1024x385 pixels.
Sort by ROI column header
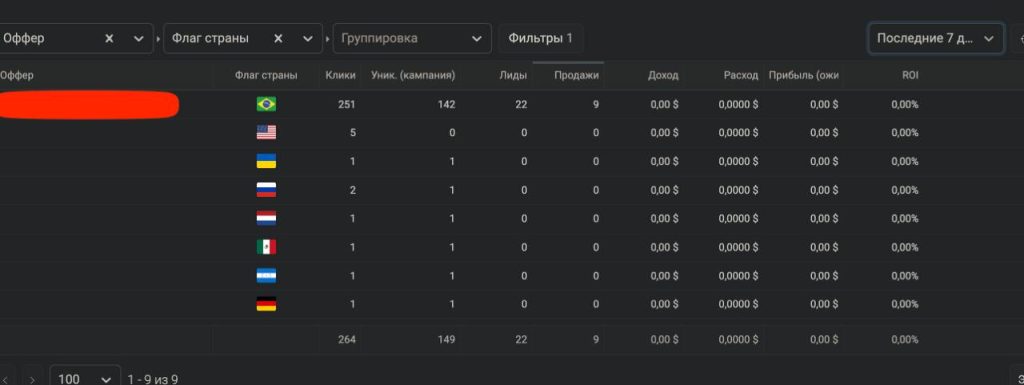[910, 76]
